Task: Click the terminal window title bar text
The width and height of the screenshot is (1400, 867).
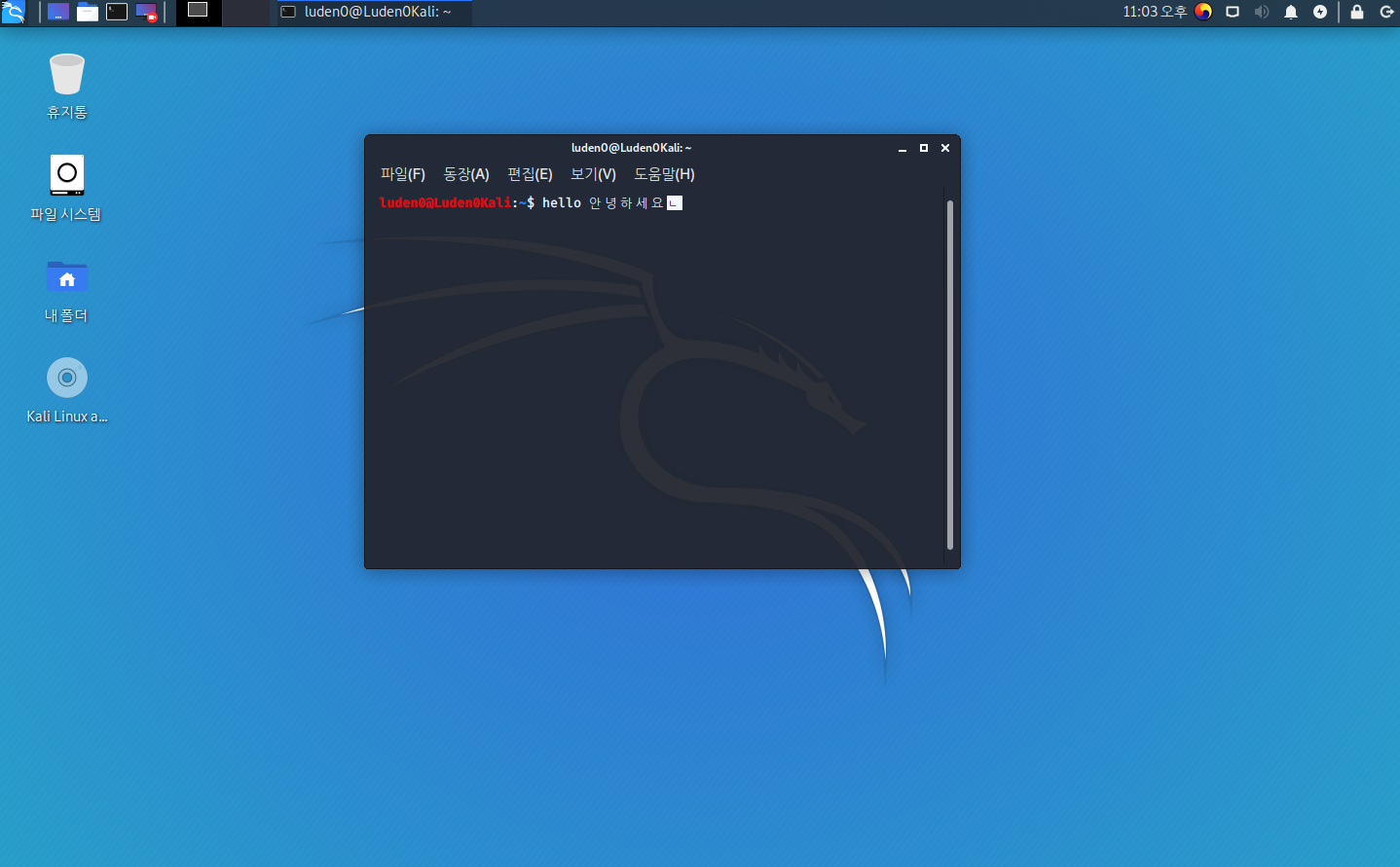Action: [631, 148]
